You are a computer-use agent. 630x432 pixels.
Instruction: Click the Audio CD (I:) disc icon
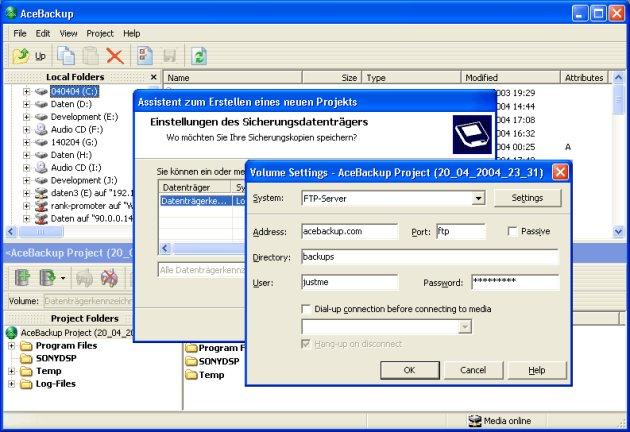coord(41,168)
